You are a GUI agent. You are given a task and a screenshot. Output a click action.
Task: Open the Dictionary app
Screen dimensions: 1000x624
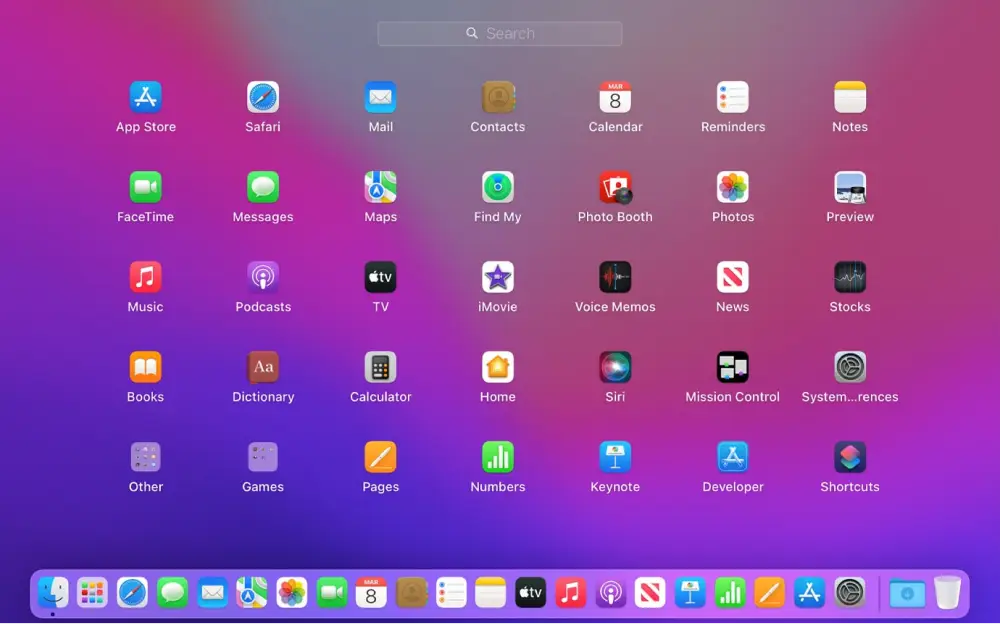262,365
